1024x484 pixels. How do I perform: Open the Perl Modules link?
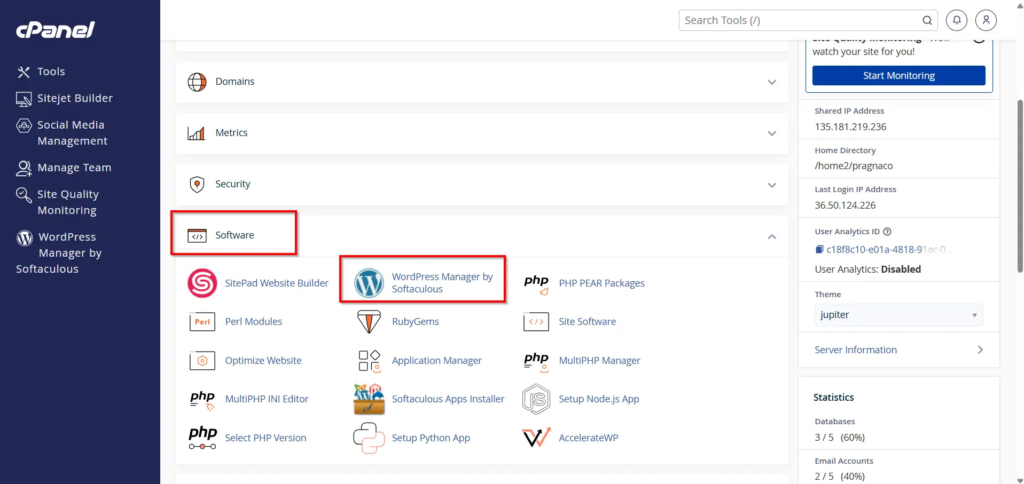(x=253, y=322)
